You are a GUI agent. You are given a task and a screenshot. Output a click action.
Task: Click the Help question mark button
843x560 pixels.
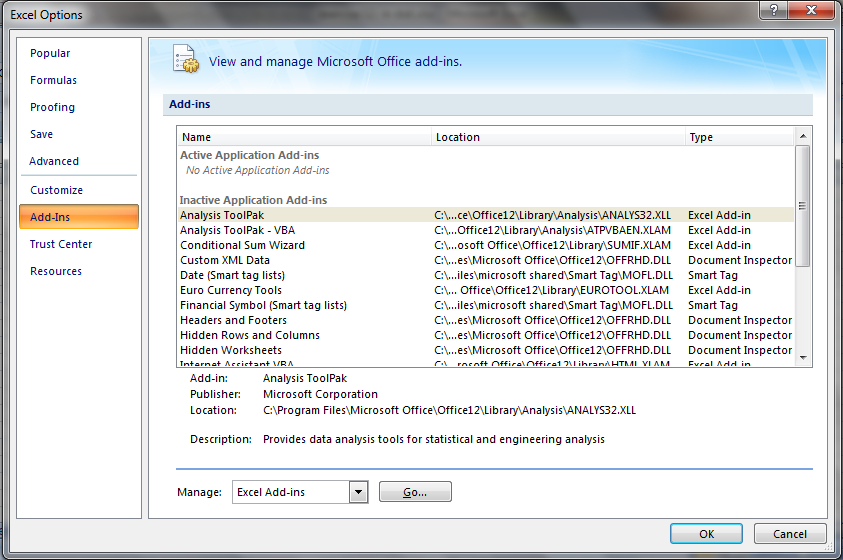(x=774, y=10)
